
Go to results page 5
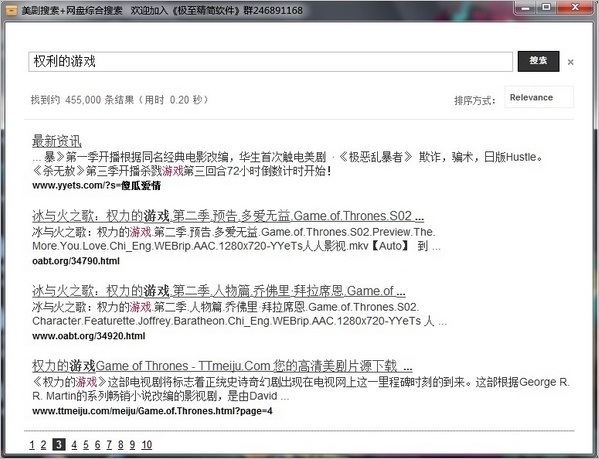coord(86,444)
